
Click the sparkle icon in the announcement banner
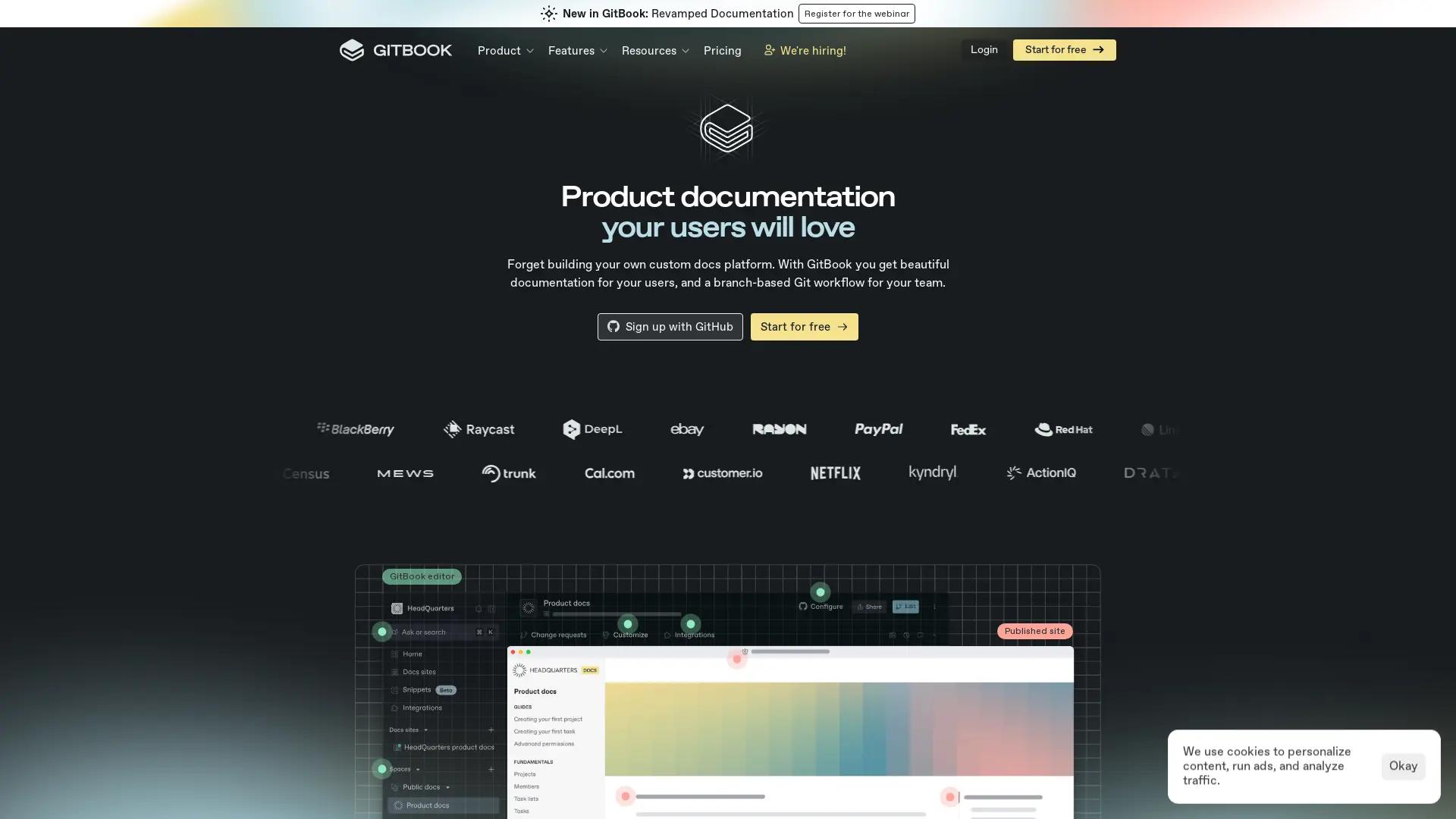(x=548, y=14)
